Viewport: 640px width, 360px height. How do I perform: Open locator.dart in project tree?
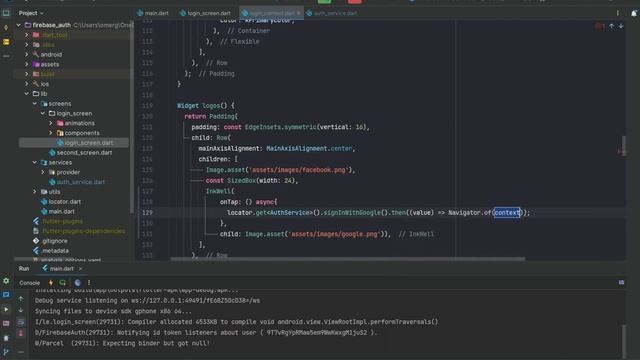tap(64, 202)
